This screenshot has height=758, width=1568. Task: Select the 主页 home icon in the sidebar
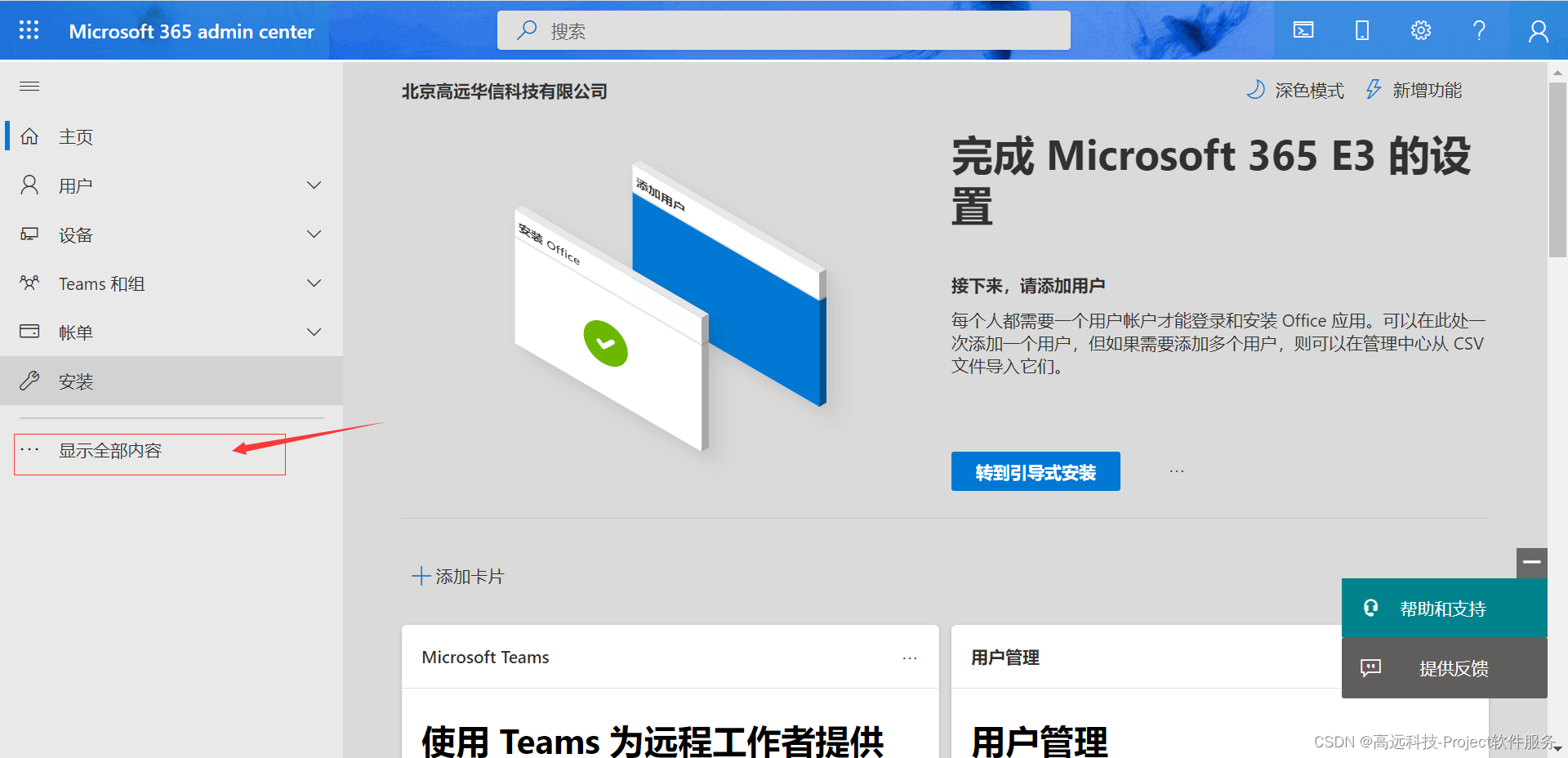click(29, 136)
